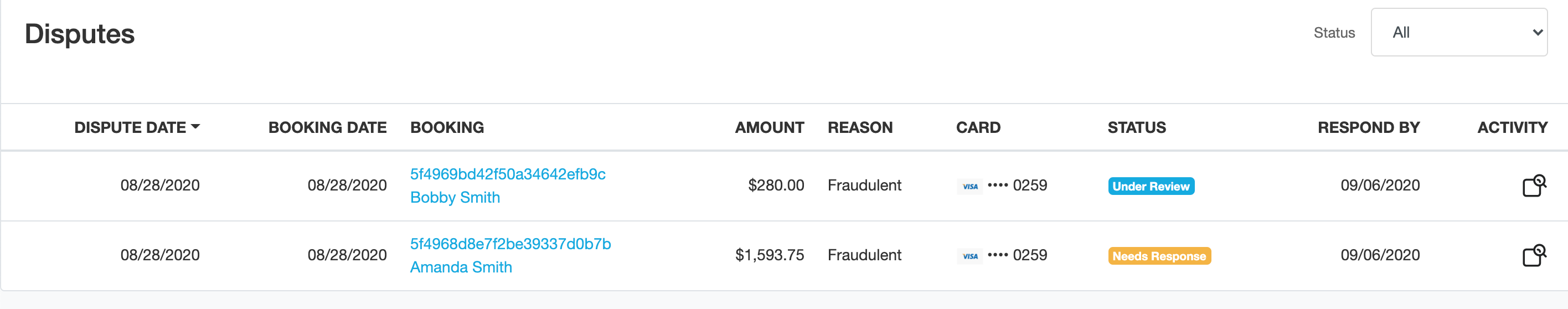Open the Status filter dropdown
1568x309 pixels.
coord(1458,32)
